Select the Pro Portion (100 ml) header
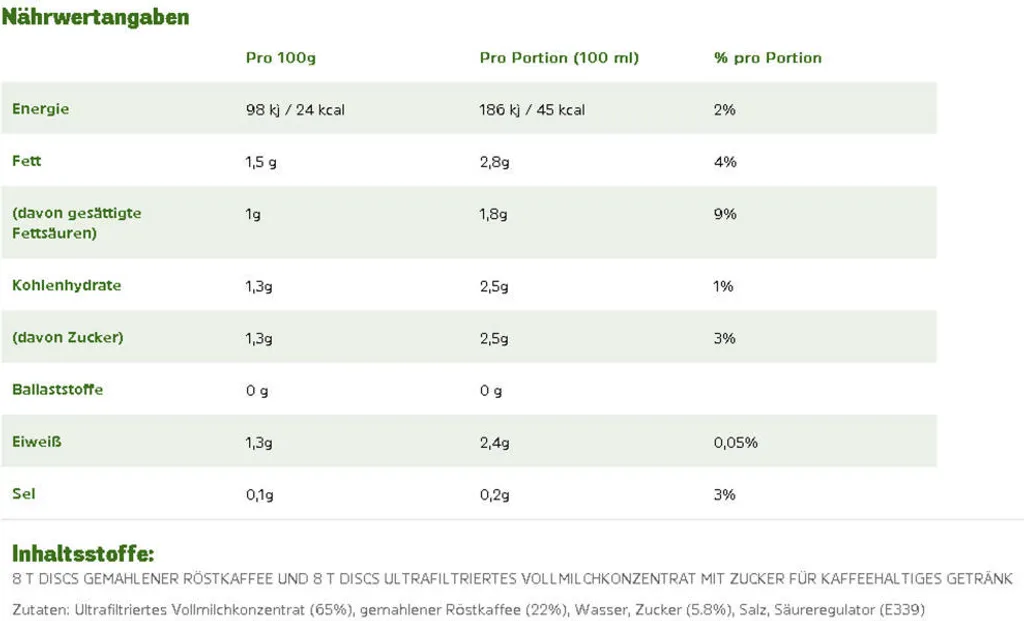Image resolution: width=1024 pixels, height=621 pixels. tap(559, 57)
